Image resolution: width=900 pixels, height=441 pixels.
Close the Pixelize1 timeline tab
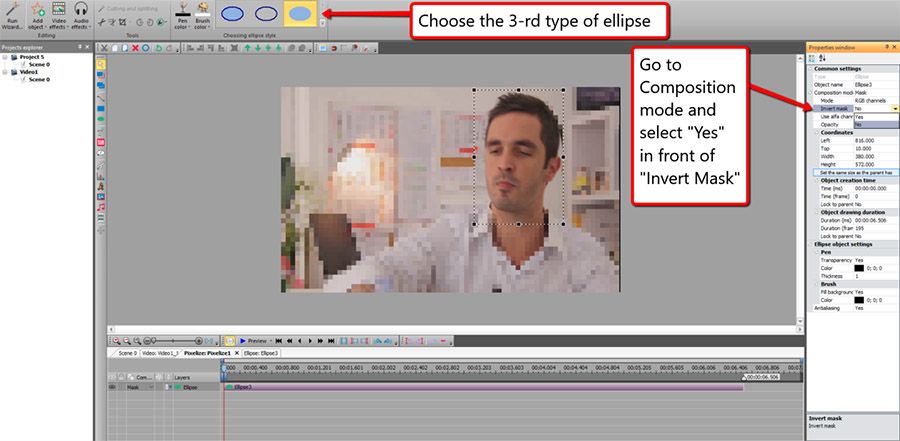click(237, 353)
